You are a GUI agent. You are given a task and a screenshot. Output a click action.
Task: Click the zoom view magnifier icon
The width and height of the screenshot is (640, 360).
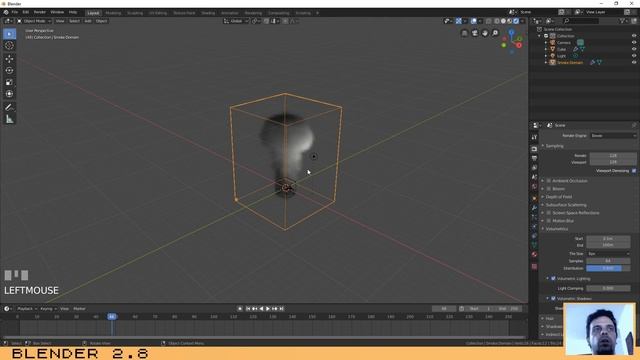click(x=495, y=33)
